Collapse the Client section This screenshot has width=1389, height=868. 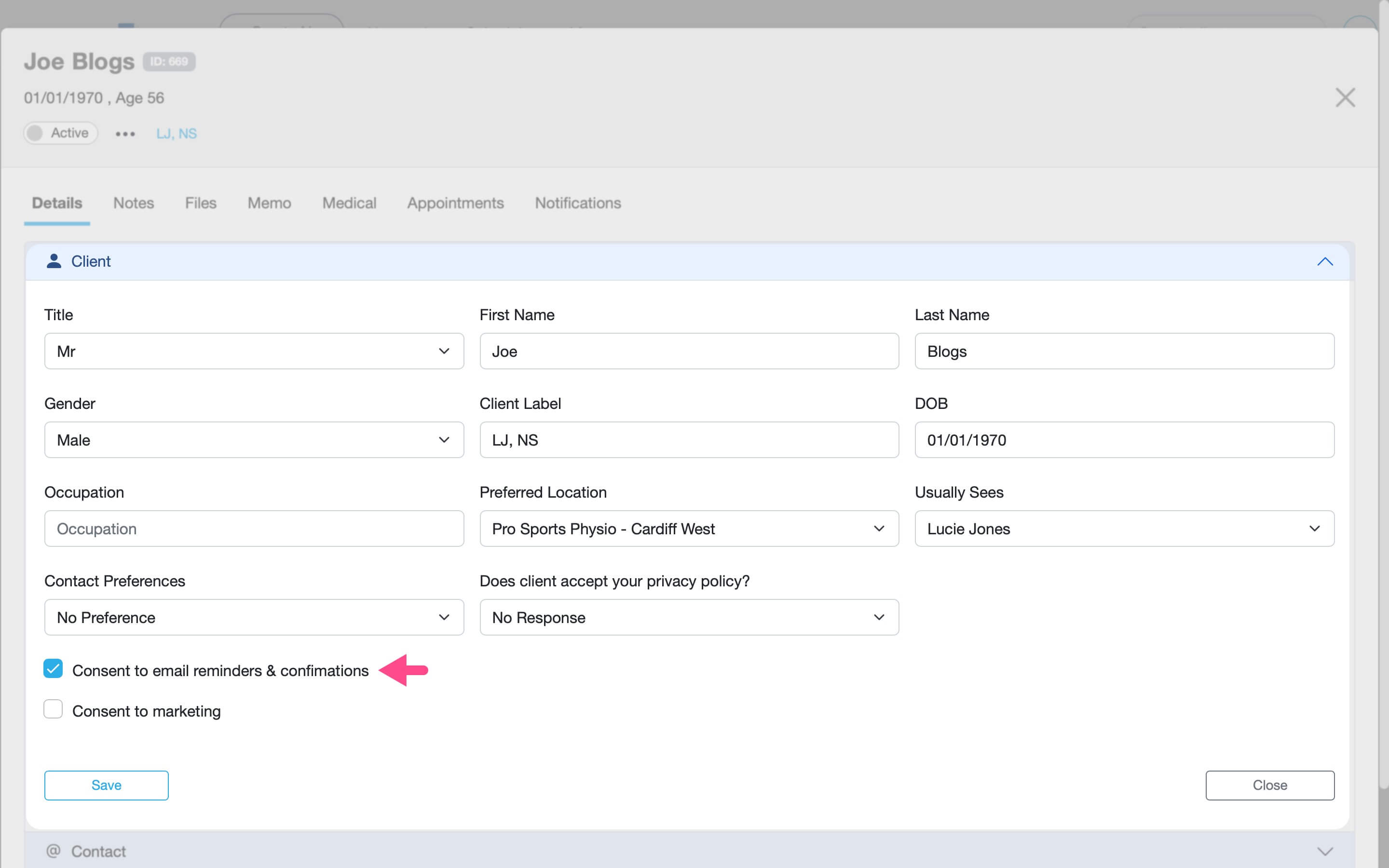1325,262
